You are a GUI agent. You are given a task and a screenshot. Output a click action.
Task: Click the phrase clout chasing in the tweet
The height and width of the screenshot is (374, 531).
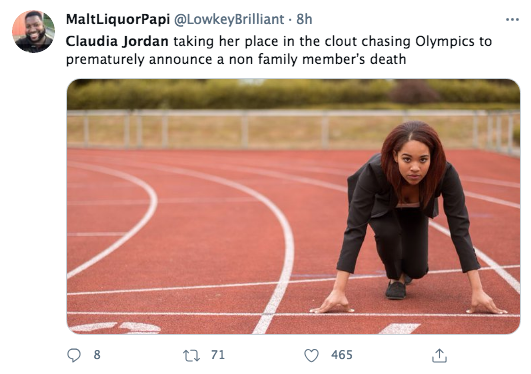pos(367,42)
